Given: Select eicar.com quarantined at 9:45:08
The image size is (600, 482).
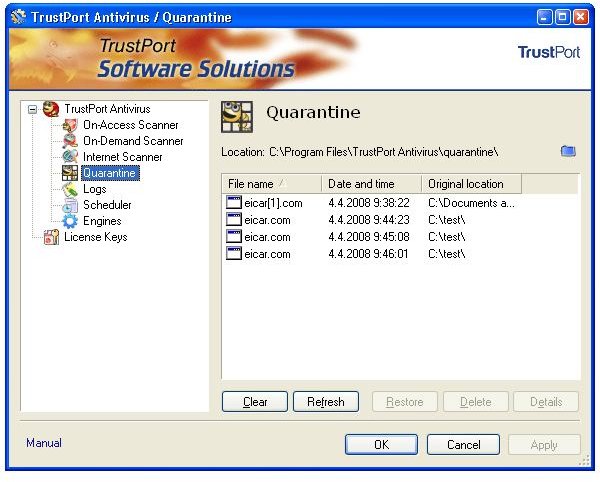Looking at the screenshot, I should click(267, 237).
